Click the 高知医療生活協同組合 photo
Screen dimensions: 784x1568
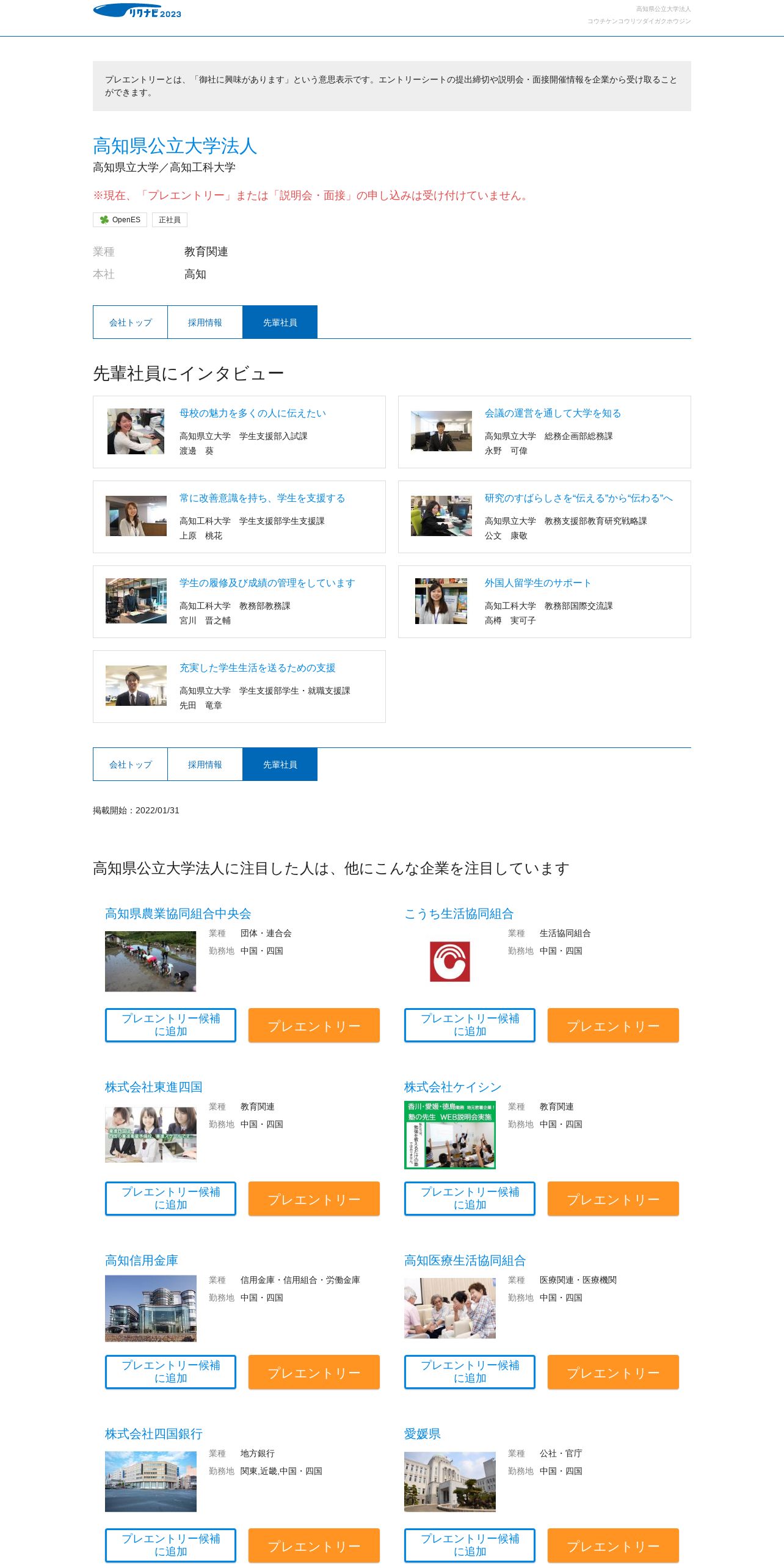point(450,1308)
